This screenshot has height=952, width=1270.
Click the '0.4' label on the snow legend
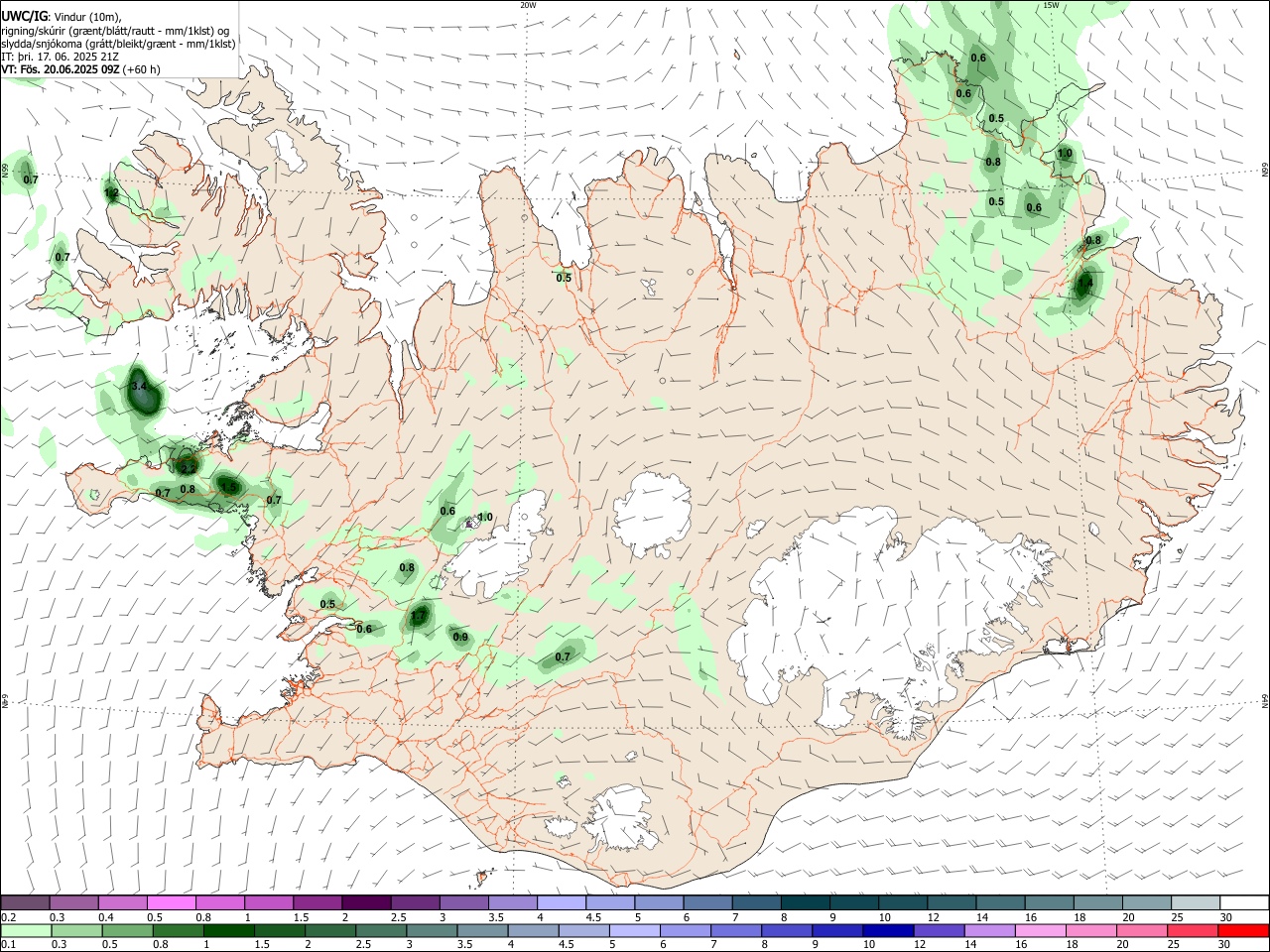click(x=106, y=917)
